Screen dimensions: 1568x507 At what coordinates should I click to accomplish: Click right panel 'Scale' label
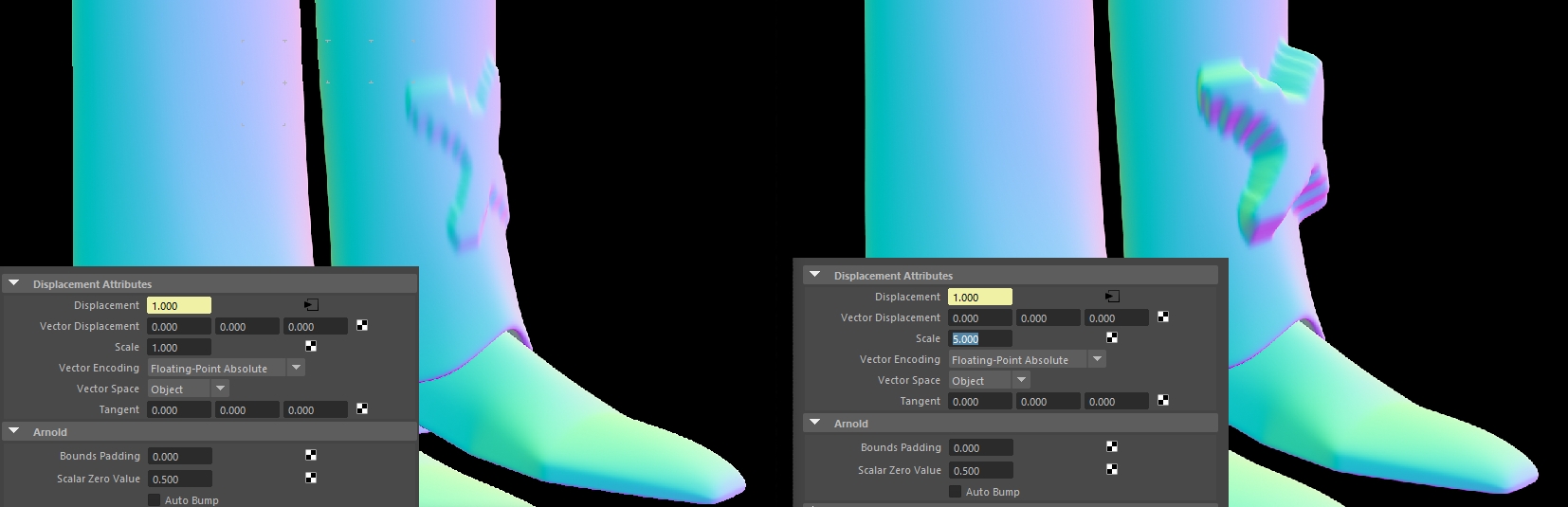[928, 338]
